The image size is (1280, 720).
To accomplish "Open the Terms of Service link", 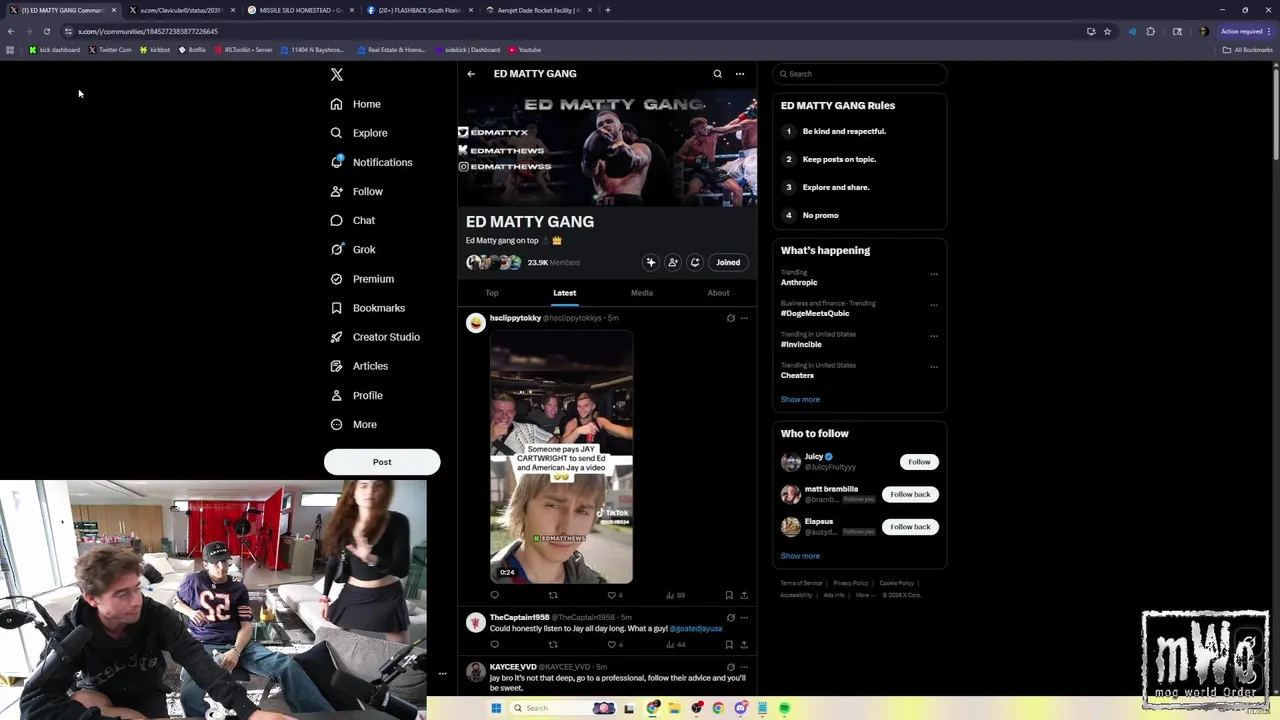I will 801,583.
